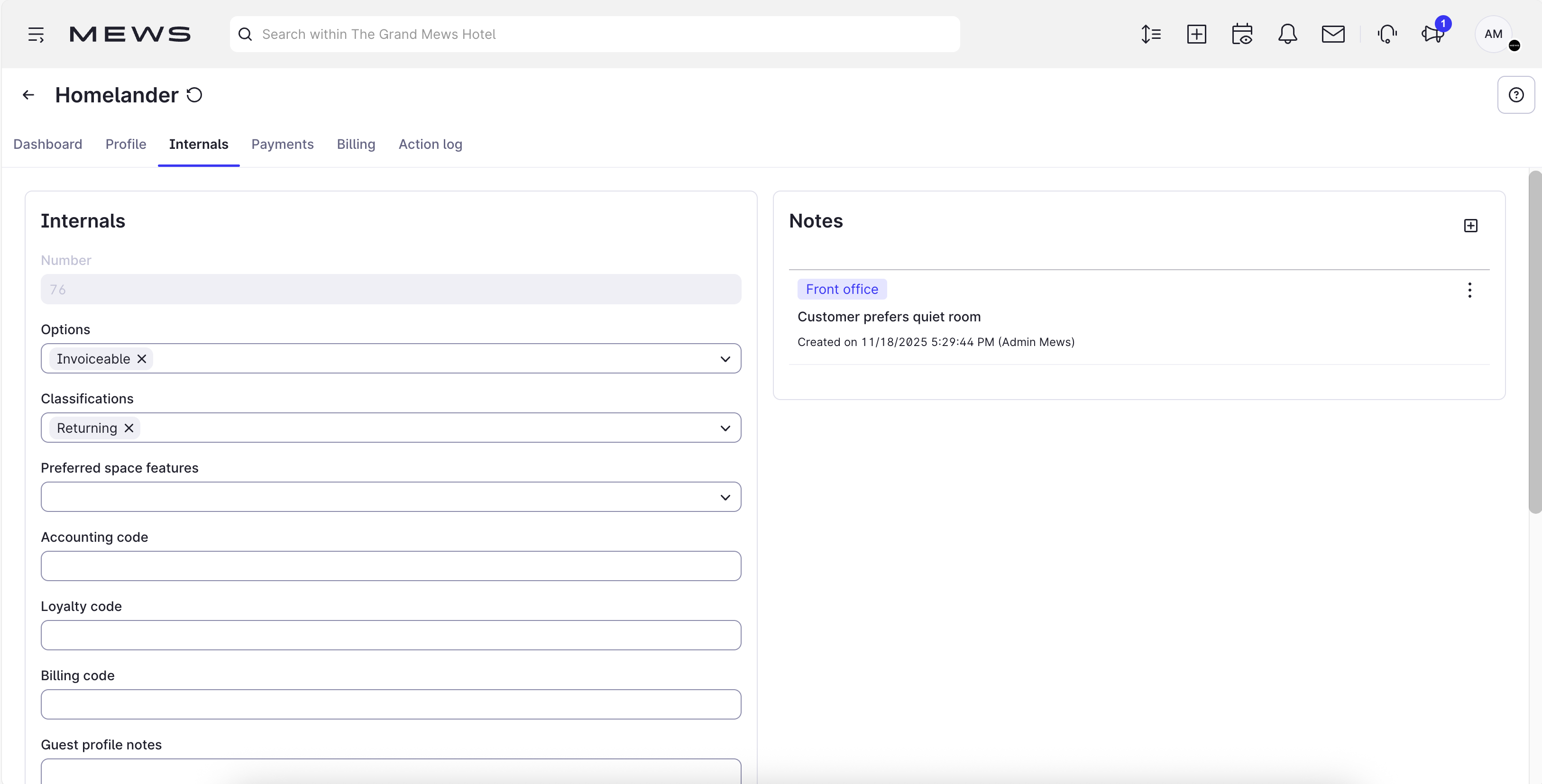Click the Internals panel heading
1542x784 pixels.
coord(83,221)
